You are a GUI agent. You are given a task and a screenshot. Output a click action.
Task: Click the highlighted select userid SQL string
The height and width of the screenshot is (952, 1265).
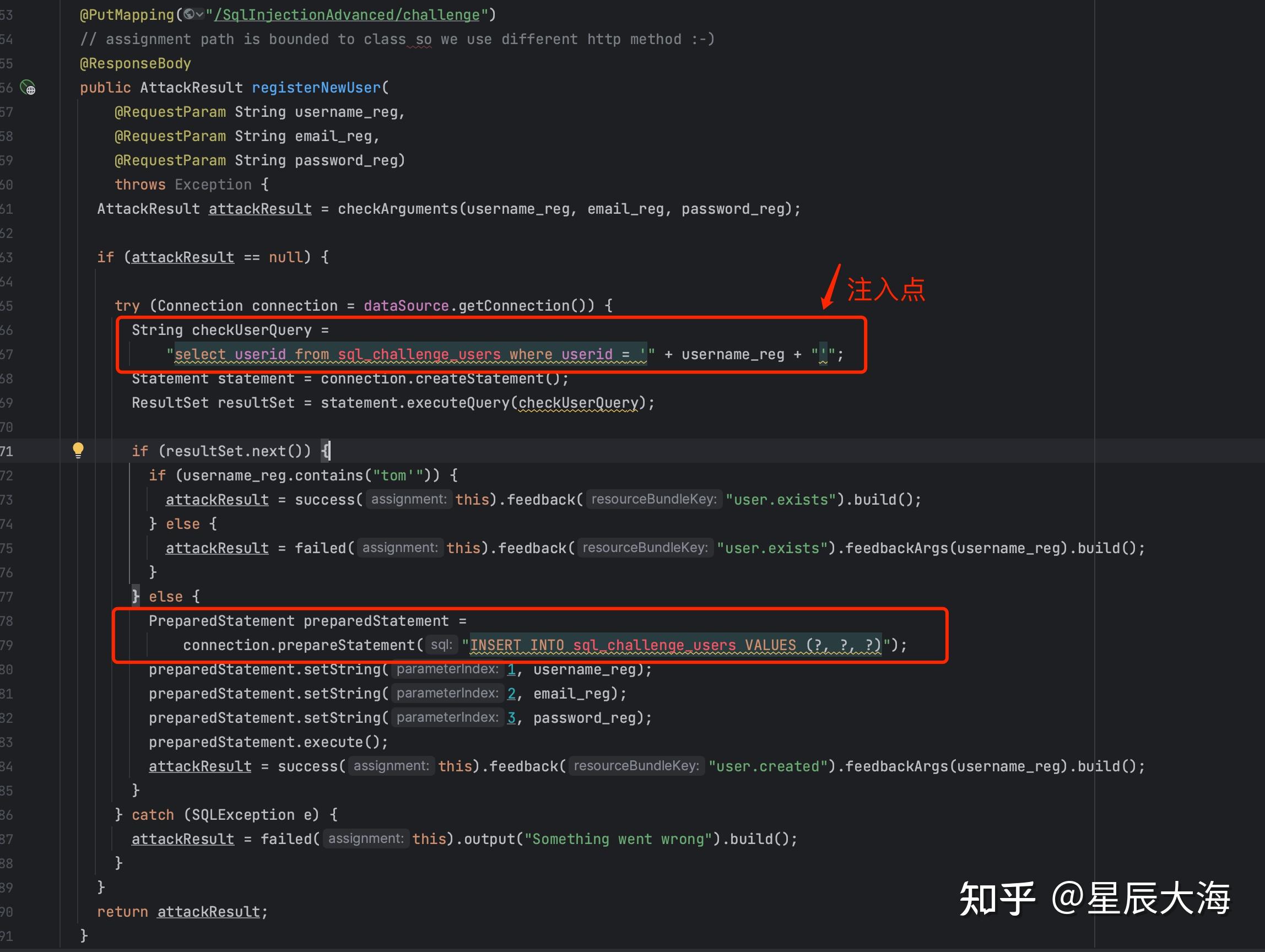click(409, 354)
